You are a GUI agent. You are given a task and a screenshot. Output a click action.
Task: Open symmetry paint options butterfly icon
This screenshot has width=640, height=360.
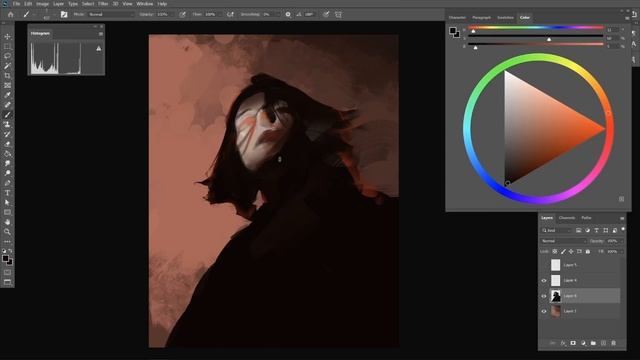pyautogui.click(x=338, y=15)
